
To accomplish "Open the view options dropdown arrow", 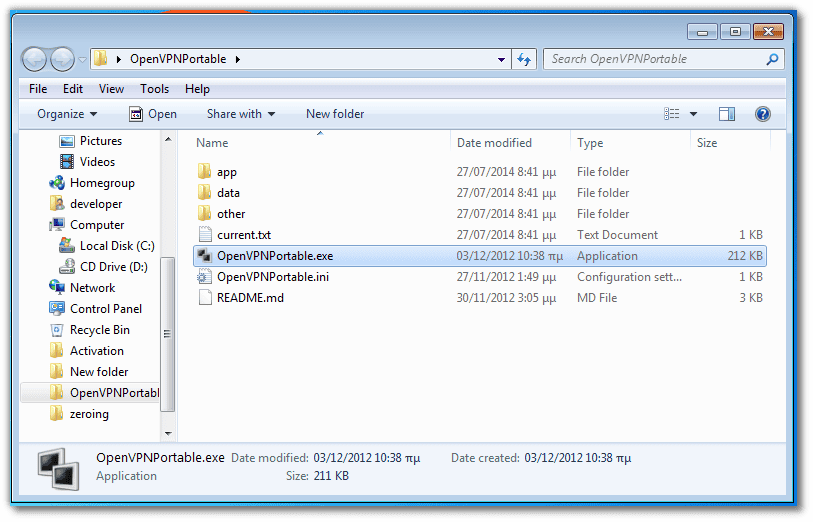I will [693, 115].
